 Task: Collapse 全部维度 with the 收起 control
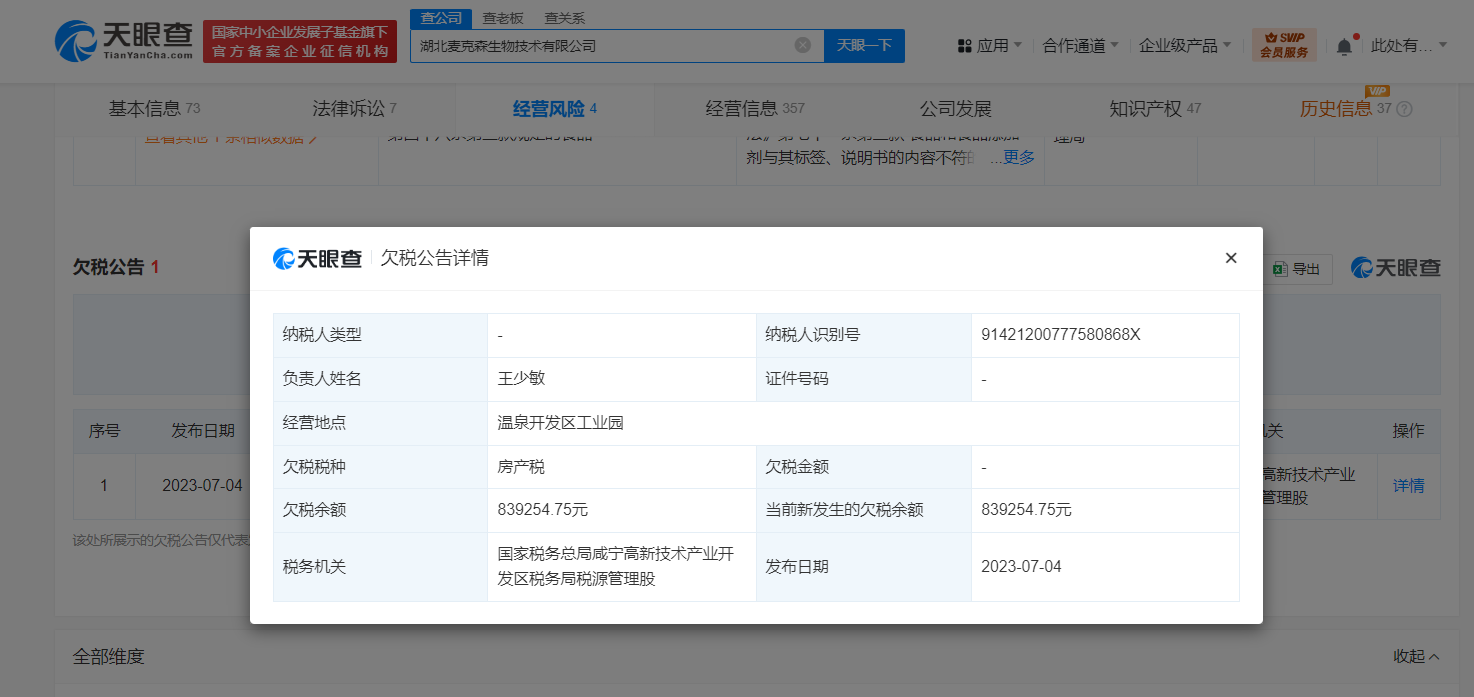[x=1417, y=656]
